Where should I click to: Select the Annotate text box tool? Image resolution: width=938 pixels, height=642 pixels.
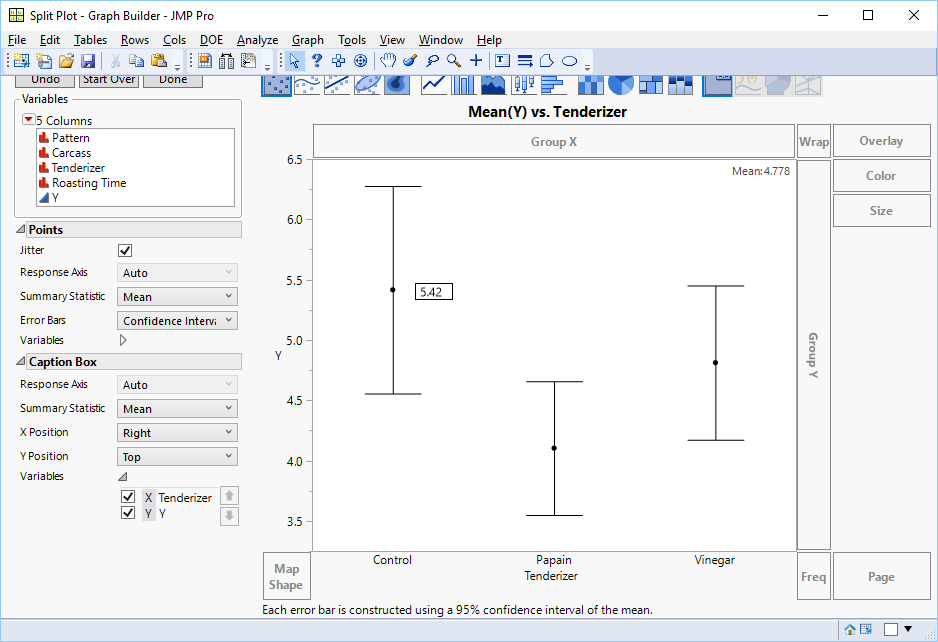(x=502, y=60)
